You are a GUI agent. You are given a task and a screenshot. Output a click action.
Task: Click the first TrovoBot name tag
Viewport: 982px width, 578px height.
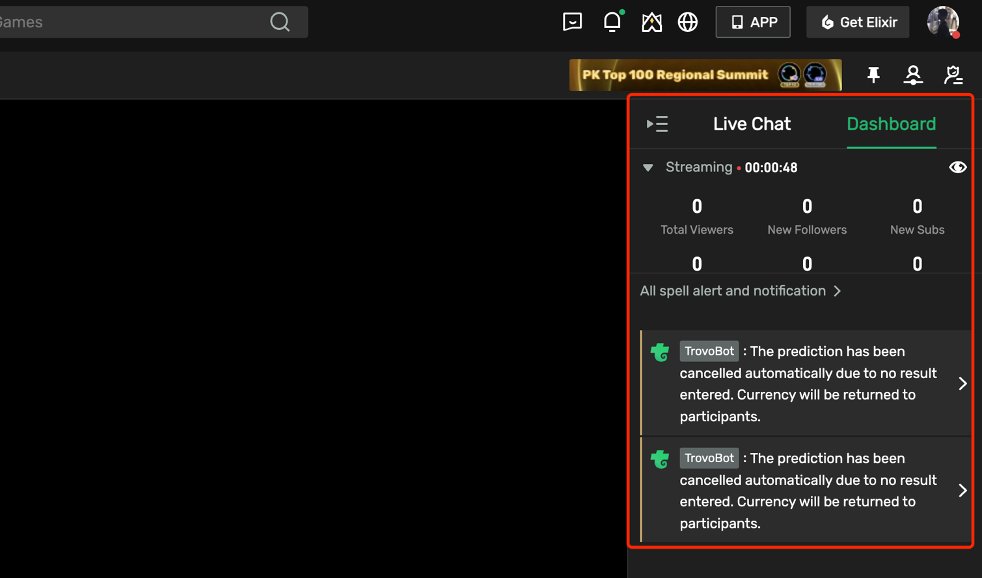click(709, 351)
